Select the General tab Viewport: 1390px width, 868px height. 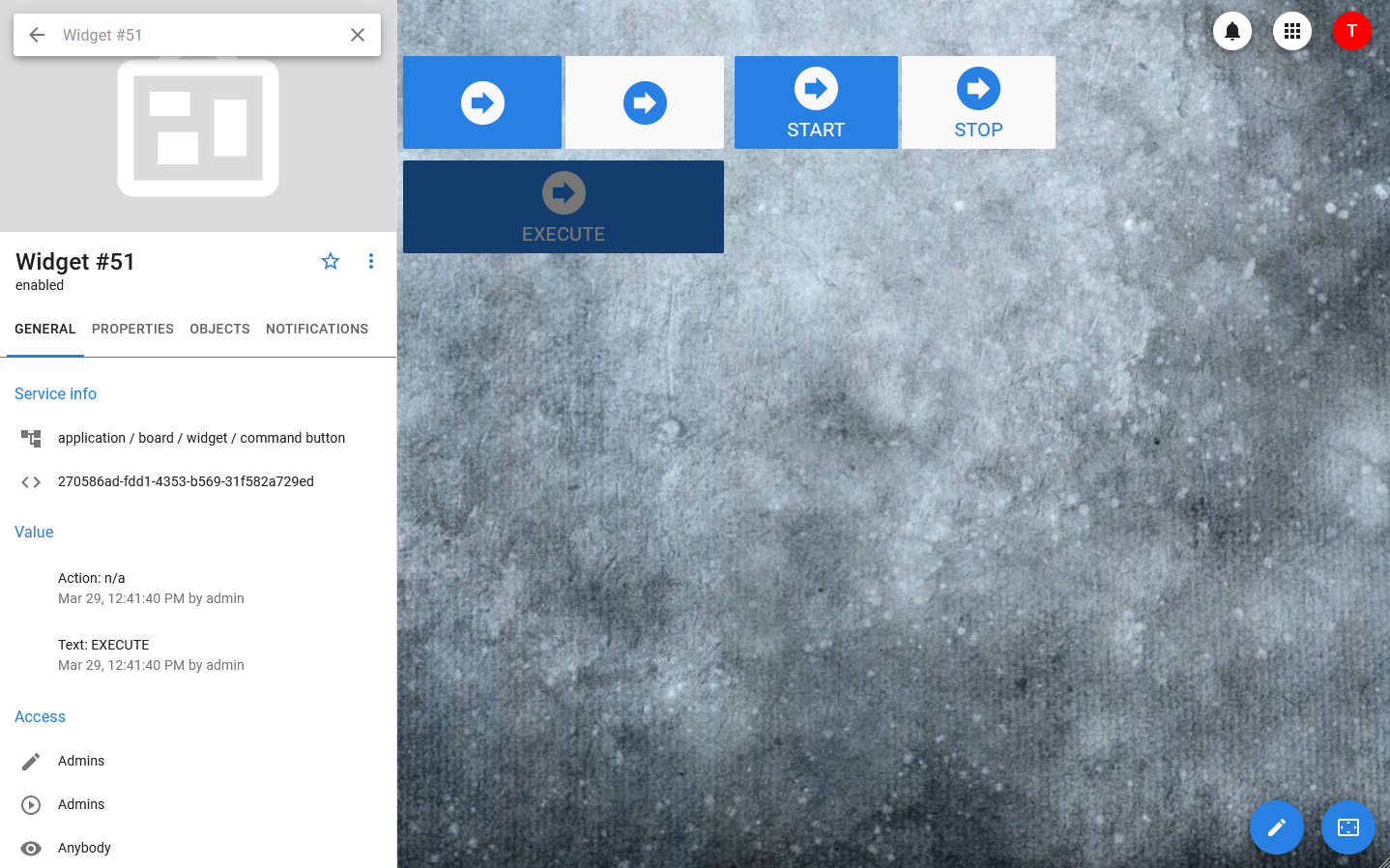45,329
